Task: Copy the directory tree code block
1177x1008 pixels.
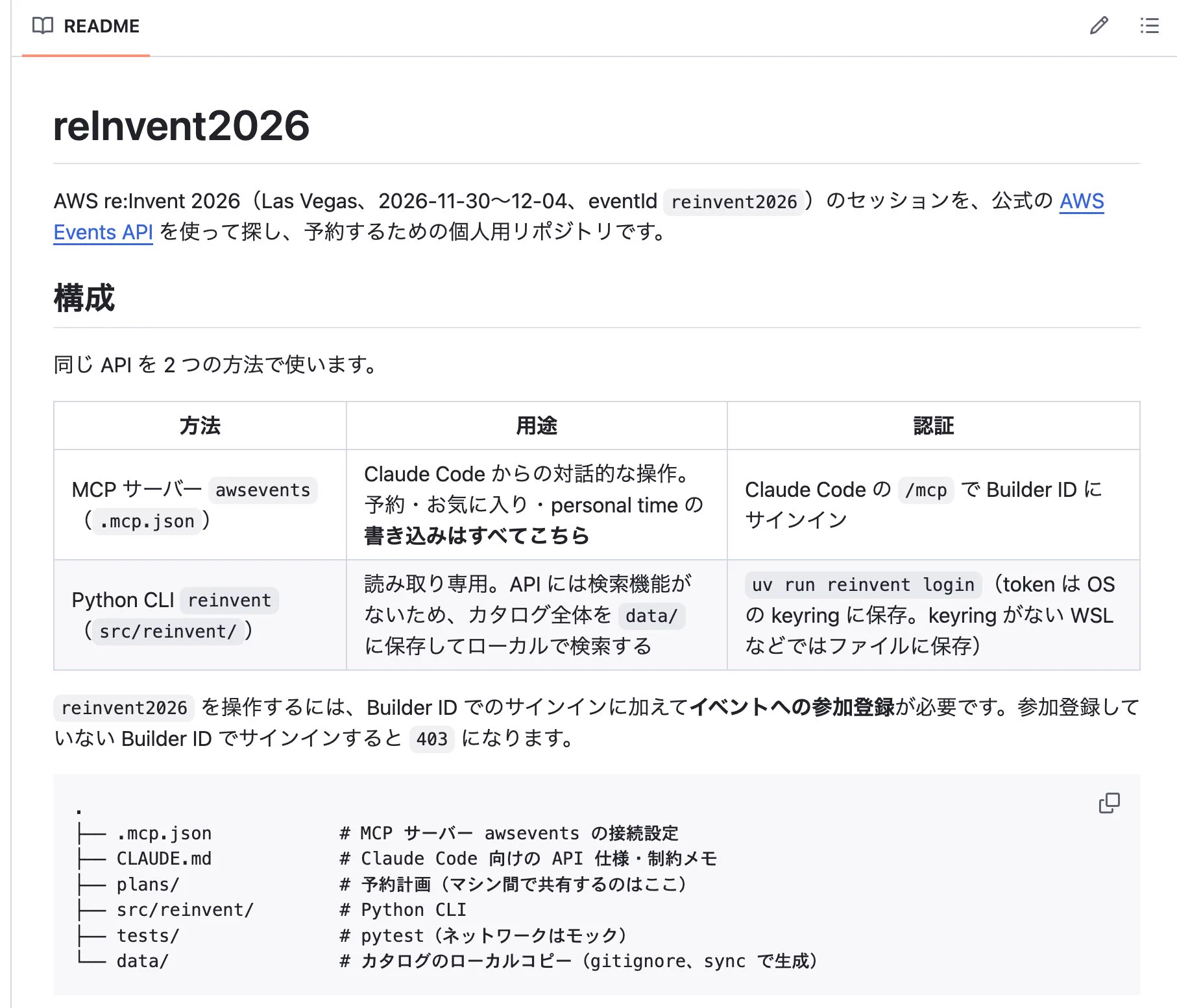Action: (1109, 803)
